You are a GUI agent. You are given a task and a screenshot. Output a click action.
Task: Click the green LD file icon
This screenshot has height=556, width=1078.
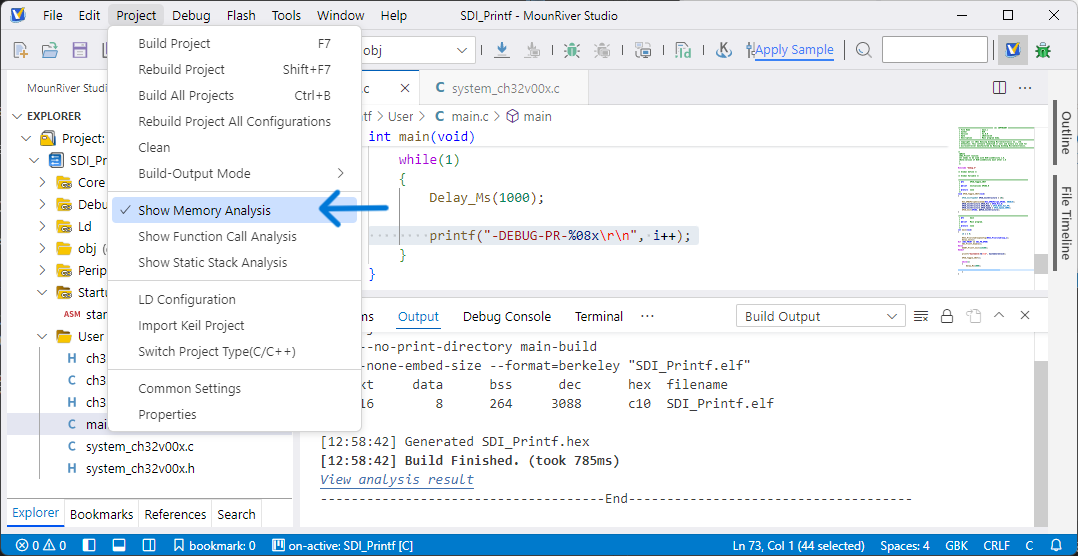click(x=683, y=50)
